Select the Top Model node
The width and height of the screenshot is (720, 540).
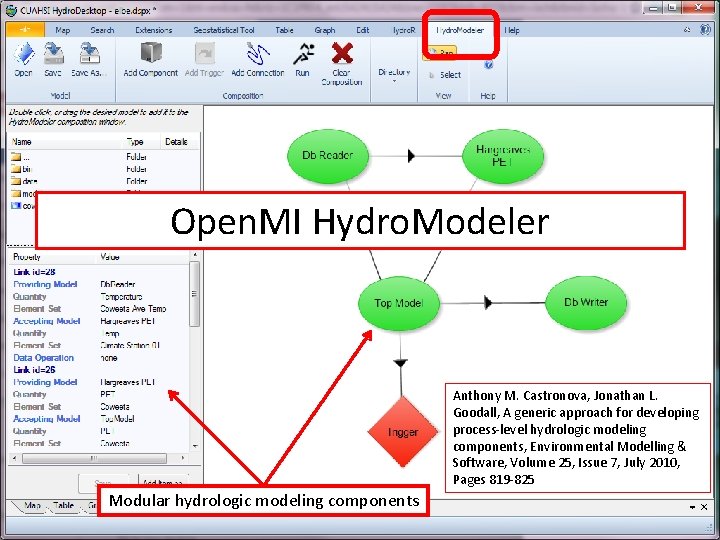(x=399, y=303)
